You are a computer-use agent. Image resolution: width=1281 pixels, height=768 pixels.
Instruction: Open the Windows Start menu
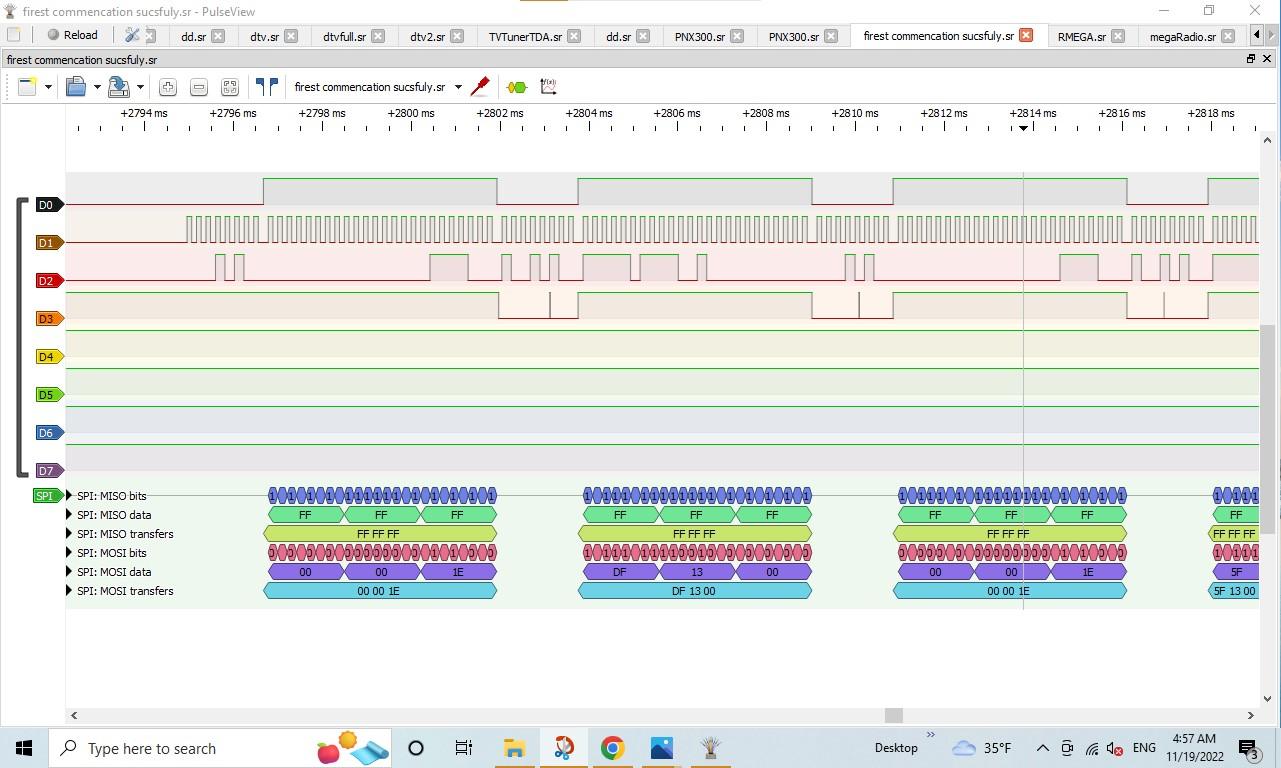(24, 748)
